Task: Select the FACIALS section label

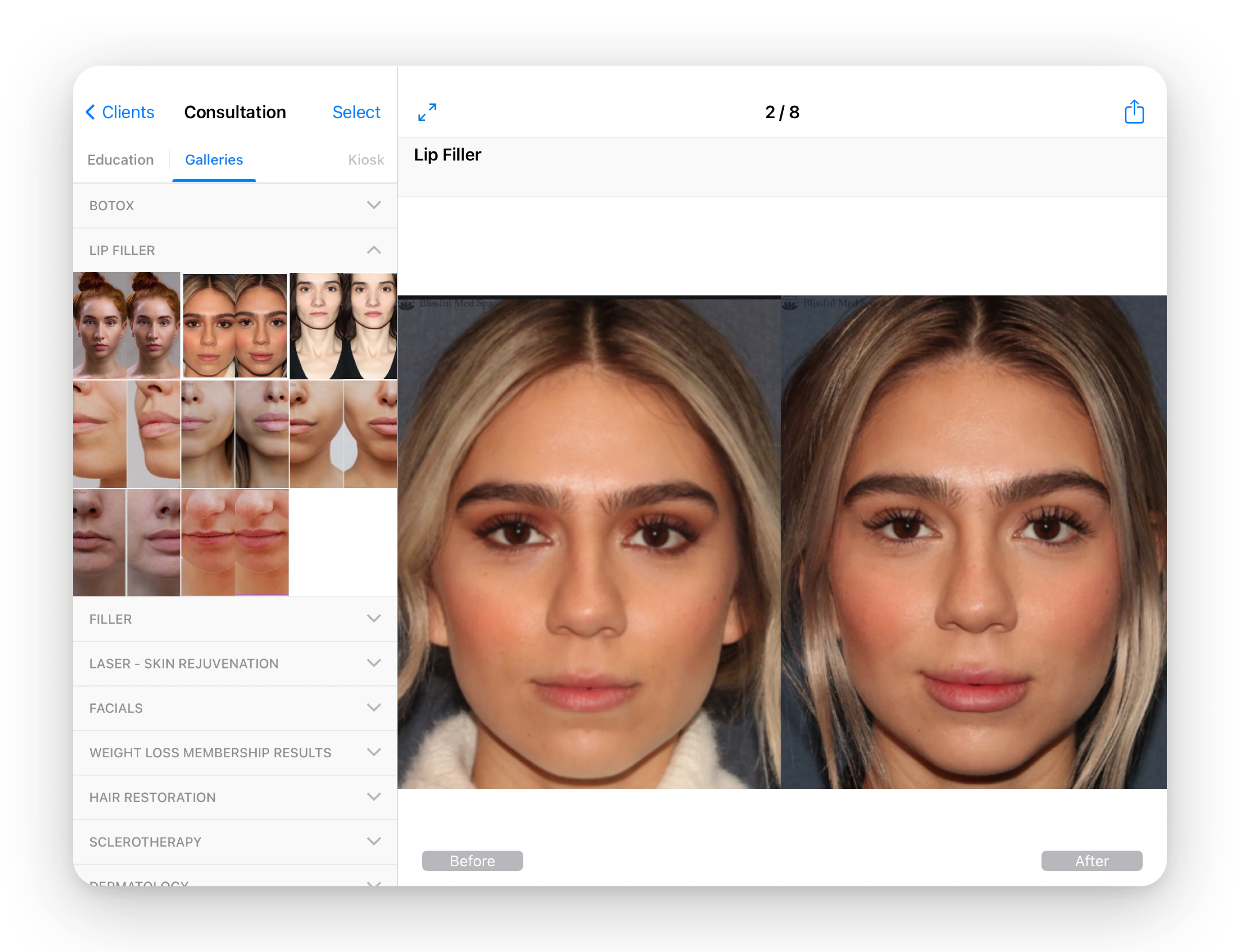Action: tap(115, 709)
